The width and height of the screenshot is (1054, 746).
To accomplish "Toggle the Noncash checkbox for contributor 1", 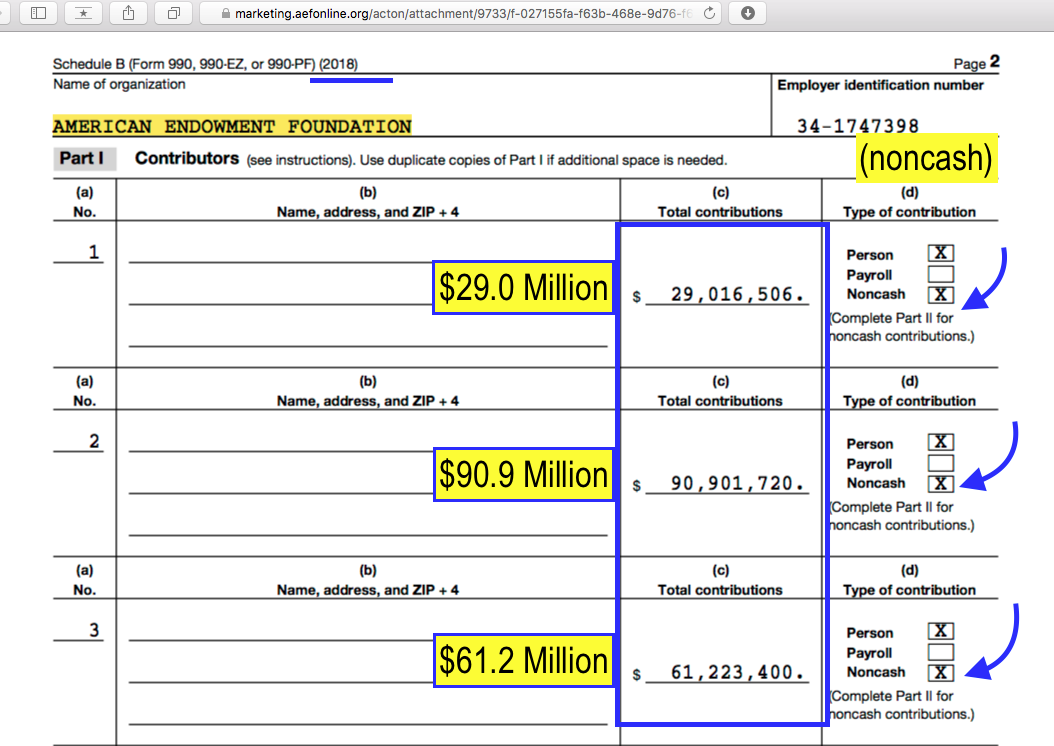I will (x=941, y=294).
